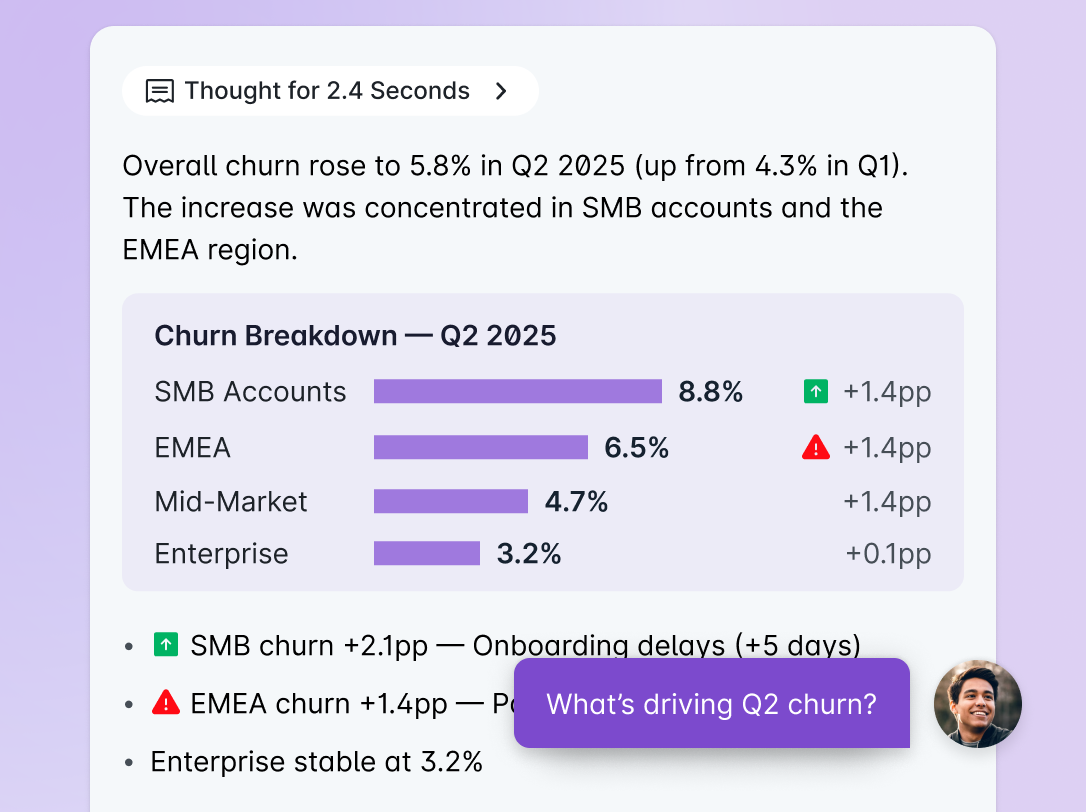
Task: Click the Overall churn rose summary paragraph
Action: pos(515,208)
